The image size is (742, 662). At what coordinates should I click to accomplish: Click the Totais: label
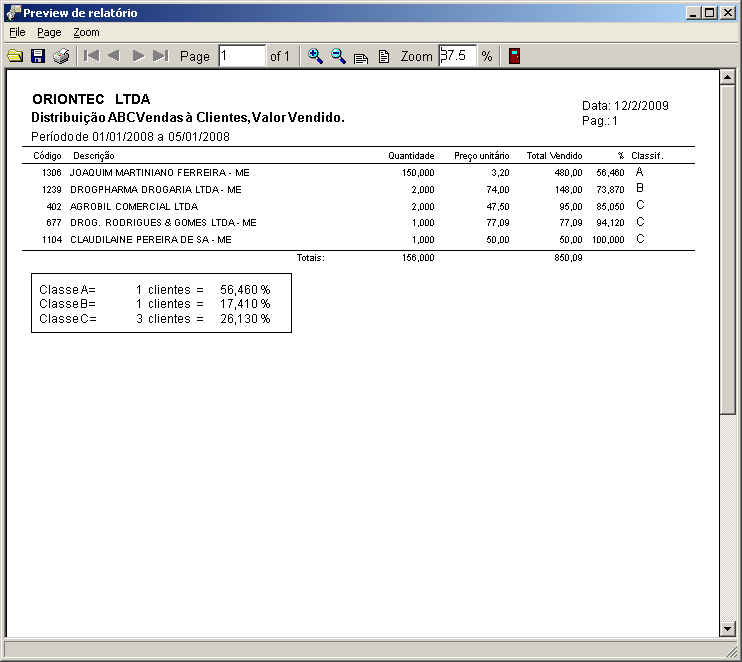[310, 258]
